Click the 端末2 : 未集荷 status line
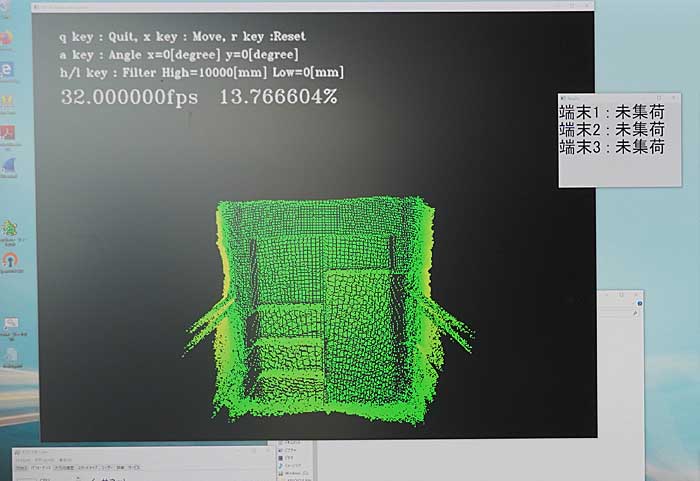700x481 pixels. [x=612, y=130]
